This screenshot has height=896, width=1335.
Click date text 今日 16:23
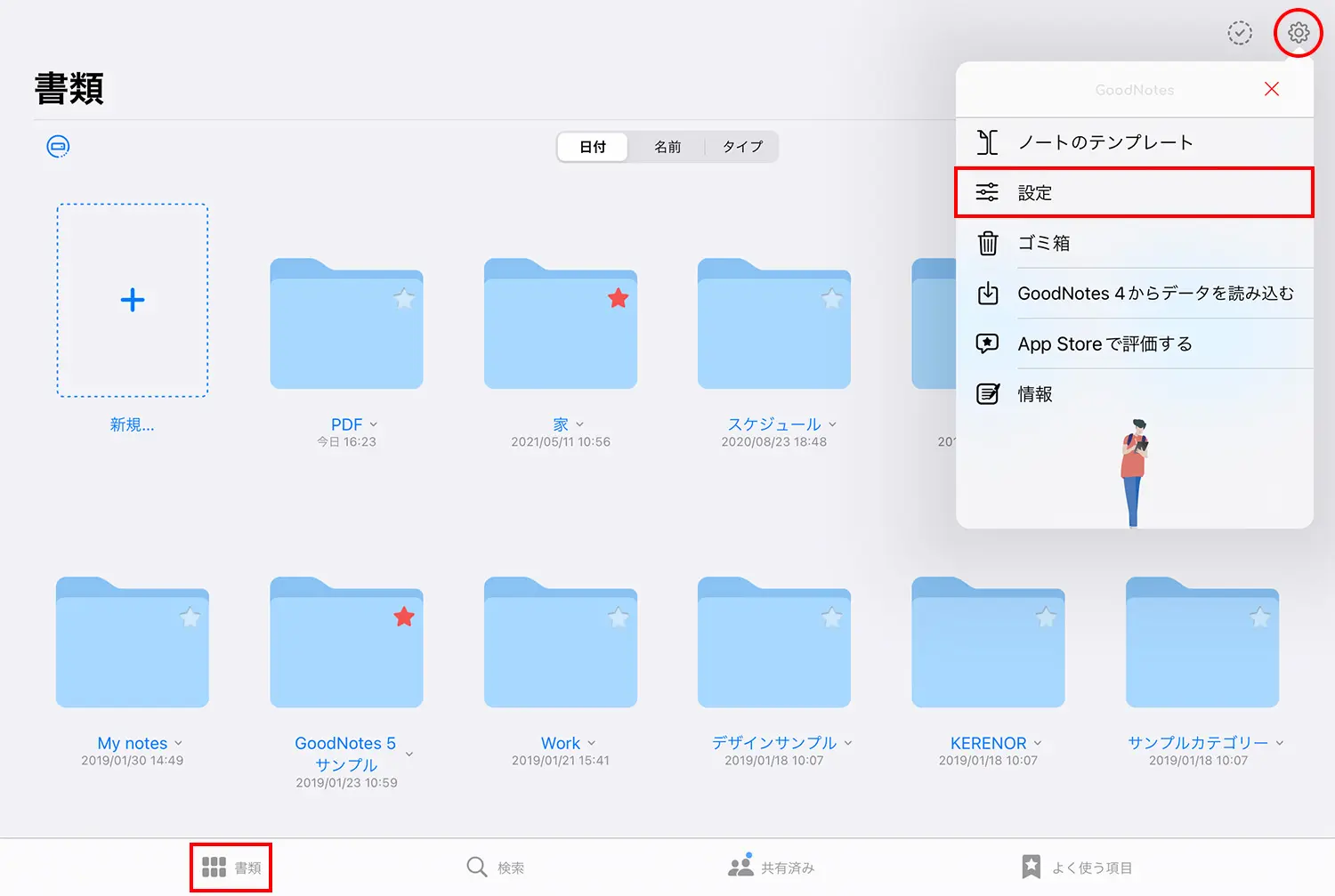(347, 442)
